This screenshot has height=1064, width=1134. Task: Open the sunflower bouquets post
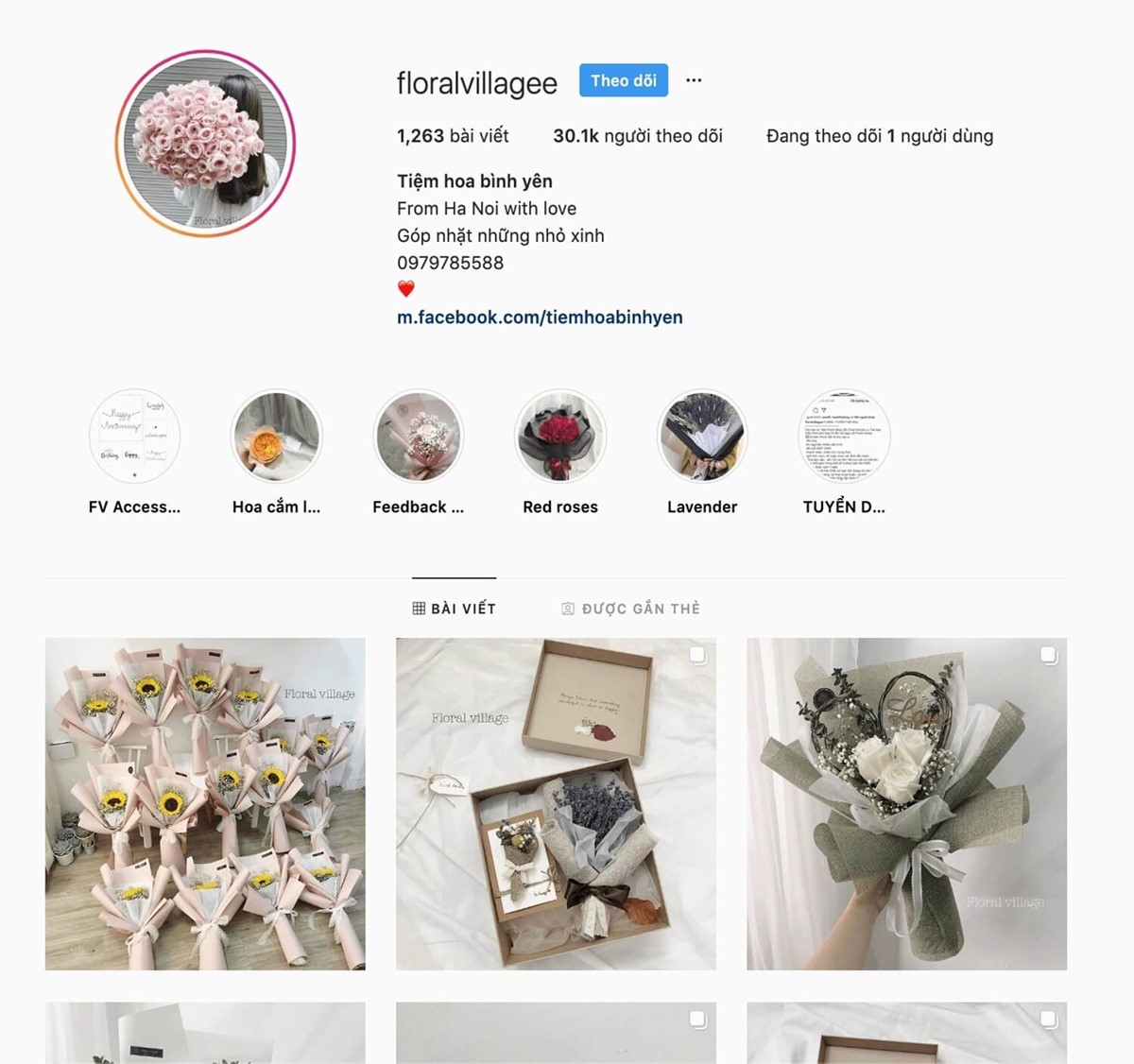click(x=205, y=804)
